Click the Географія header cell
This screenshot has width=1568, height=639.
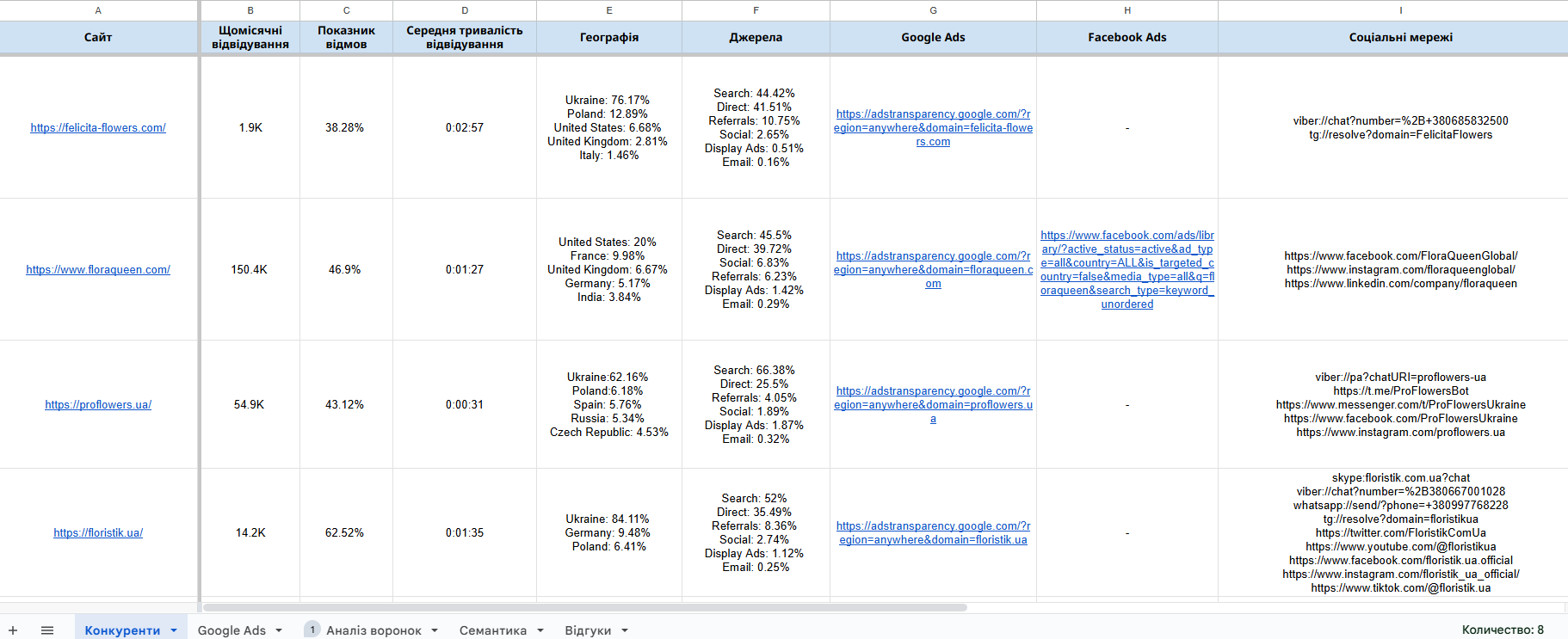tap(609, 38)
